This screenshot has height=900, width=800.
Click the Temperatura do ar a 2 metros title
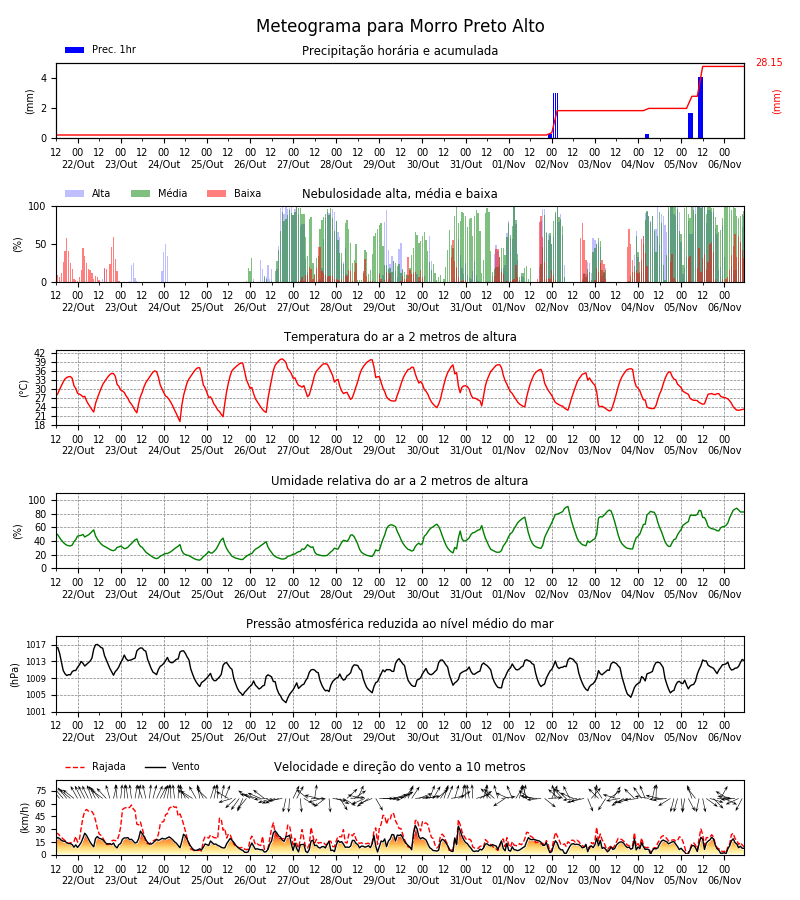(x=400, y=337)
